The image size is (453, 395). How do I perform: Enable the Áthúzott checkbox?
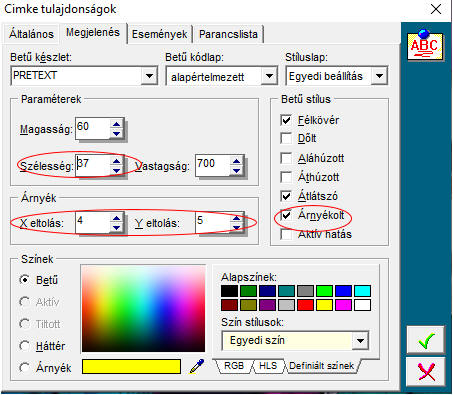(286, 177)
